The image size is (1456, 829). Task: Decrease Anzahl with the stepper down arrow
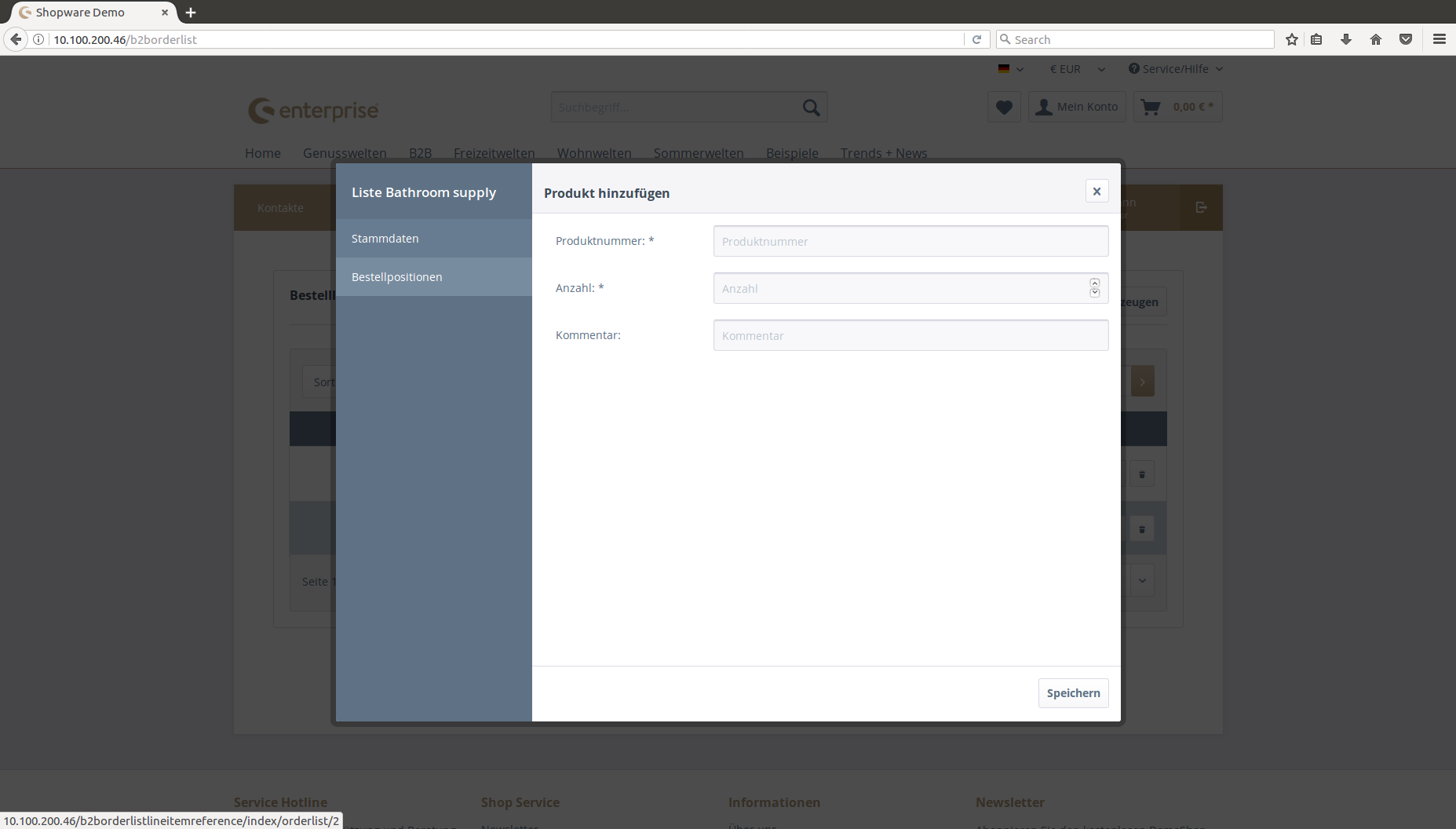[1094, 294]
